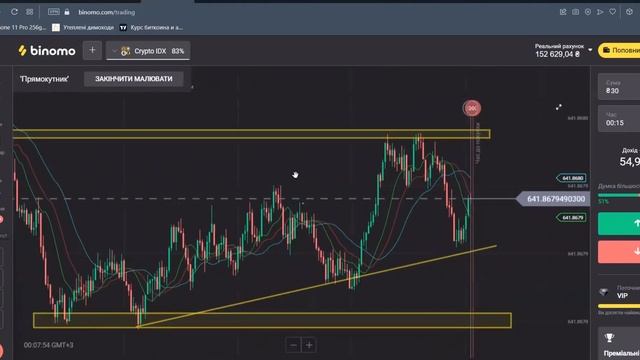Select the Crypto IDX 83% asset tab
The height and width of the screenshot is (360, 640).
point(148,51)
